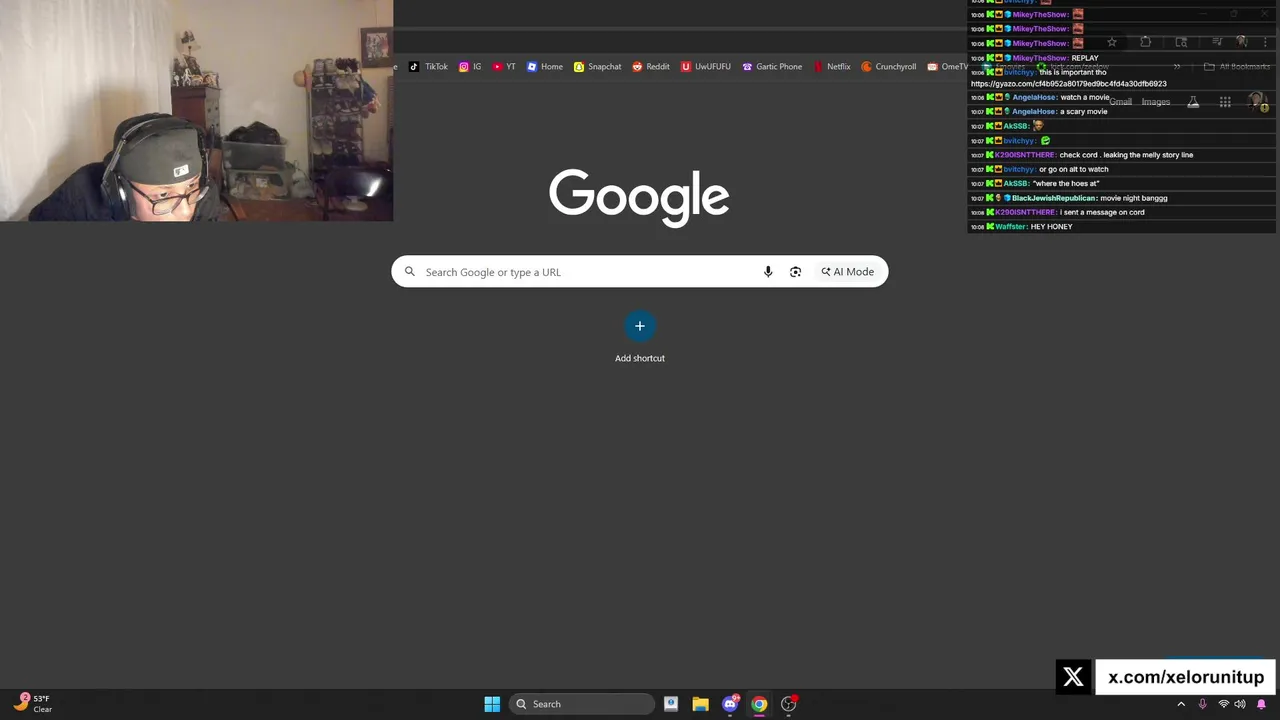
Task: Open the Crunchyroll bookmark
Action: coord(888,67)
